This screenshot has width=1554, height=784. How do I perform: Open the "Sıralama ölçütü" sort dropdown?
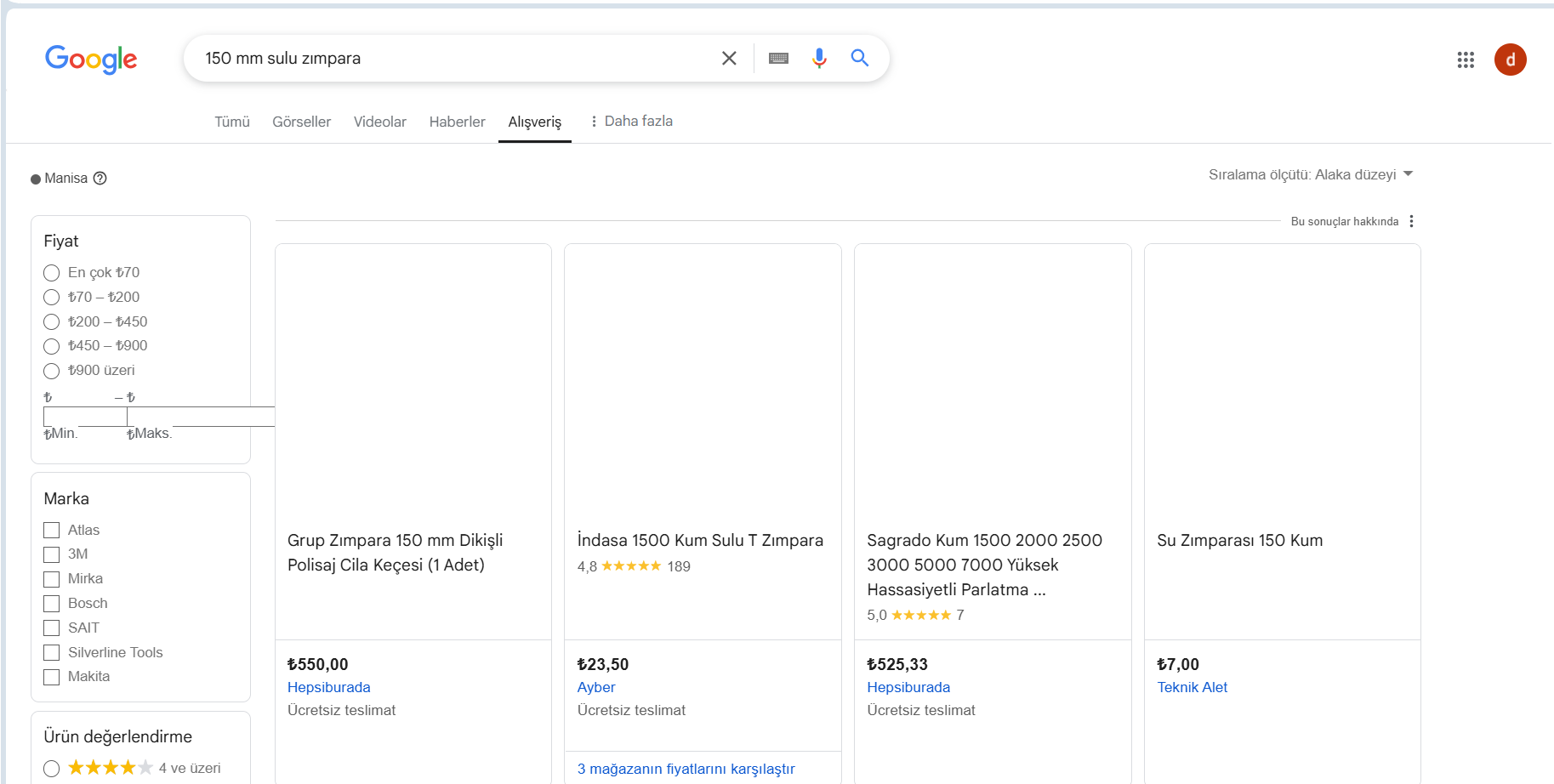(1310, 174)
